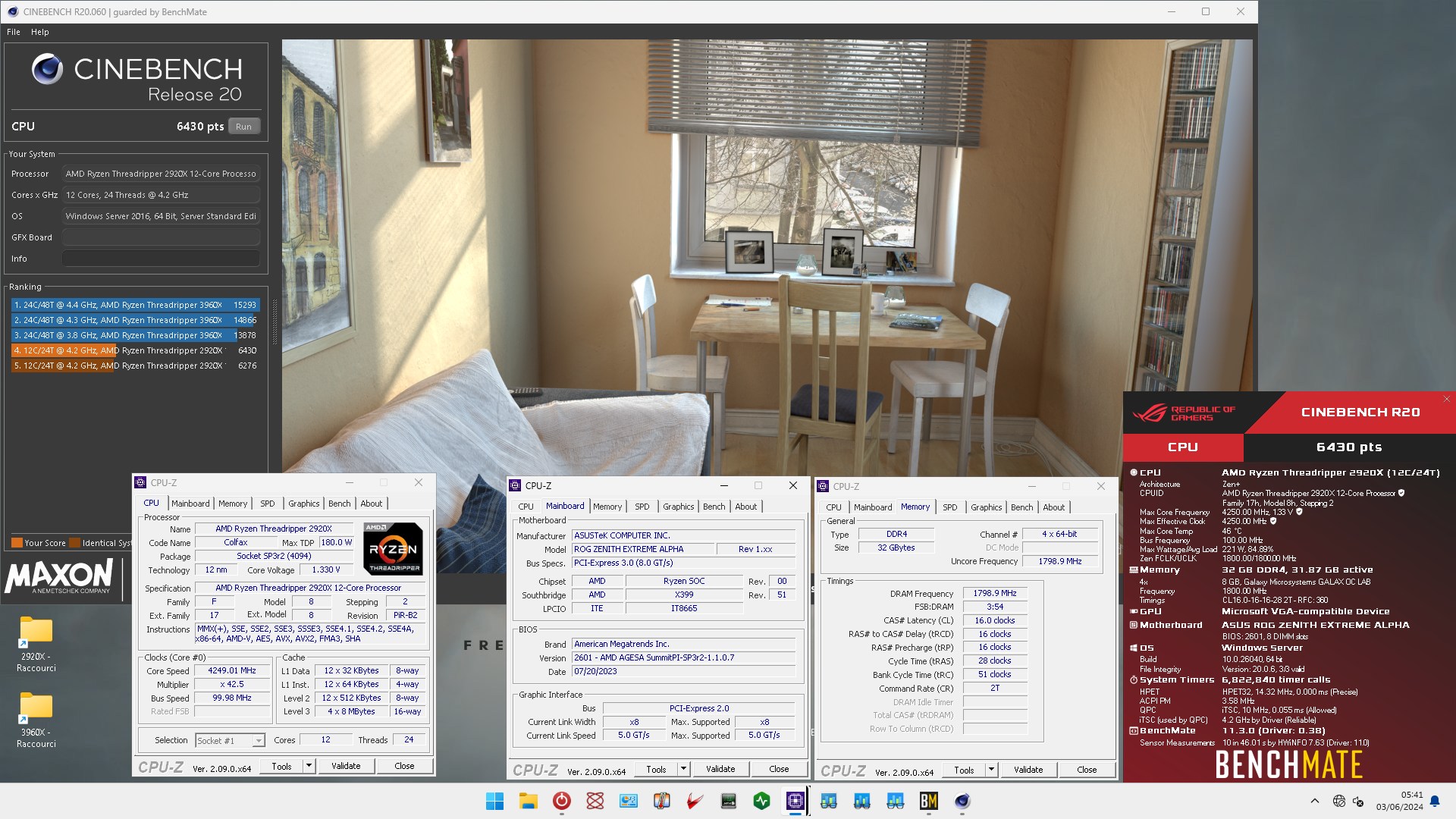Image resolution: width=1456 pixels, height=819 pixels.
Task: Open the Socket #1 selection dropdown
Action: 230,740
